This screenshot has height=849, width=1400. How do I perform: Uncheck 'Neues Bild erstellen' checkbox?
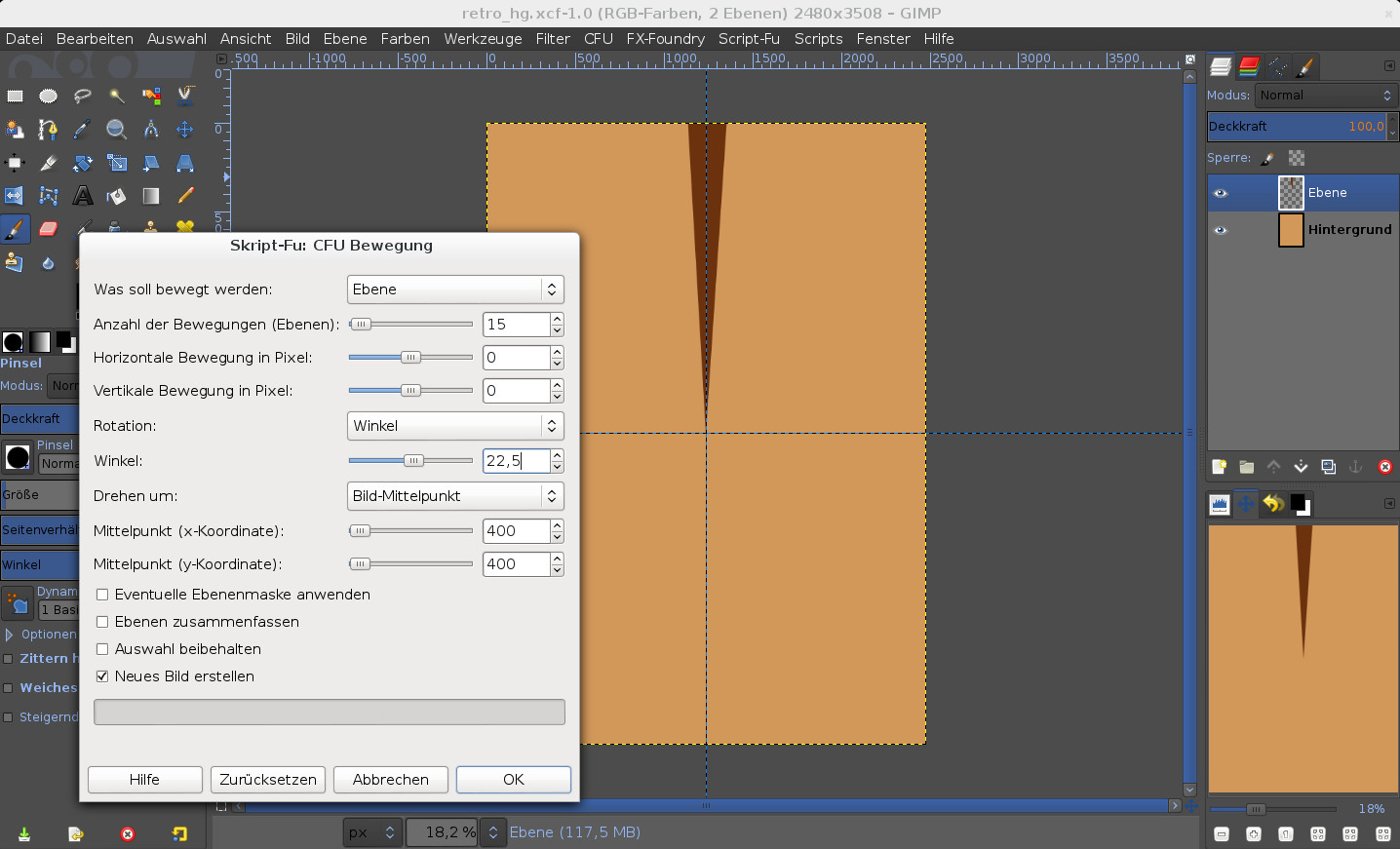coord(102,676)
